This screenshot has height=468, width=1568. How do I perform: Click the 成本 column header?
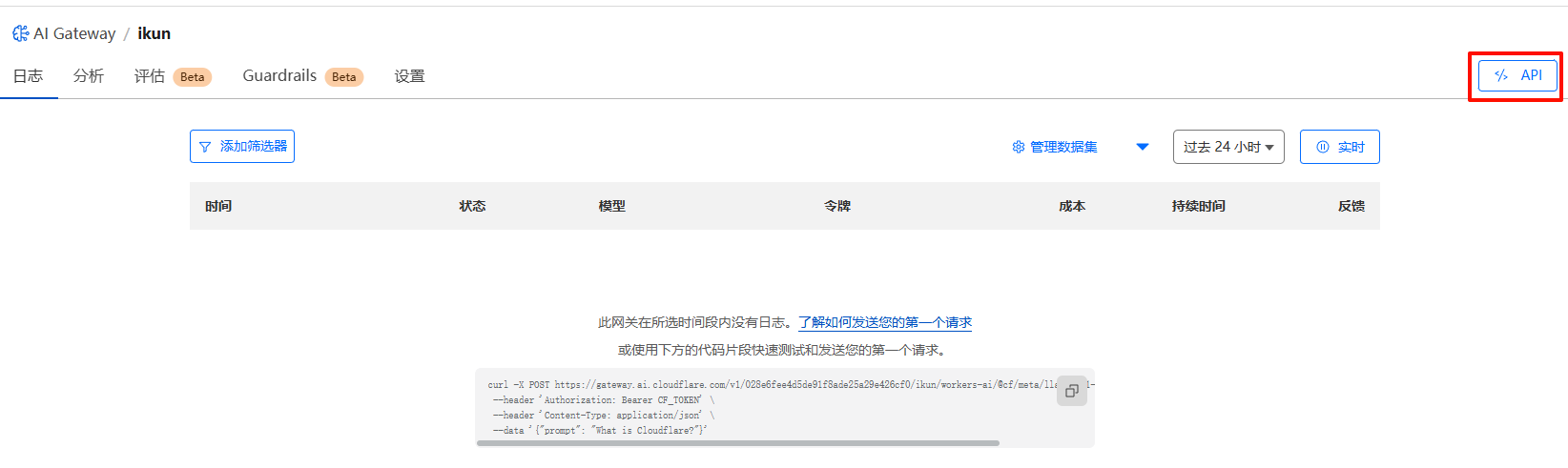tap(1072, 206)
